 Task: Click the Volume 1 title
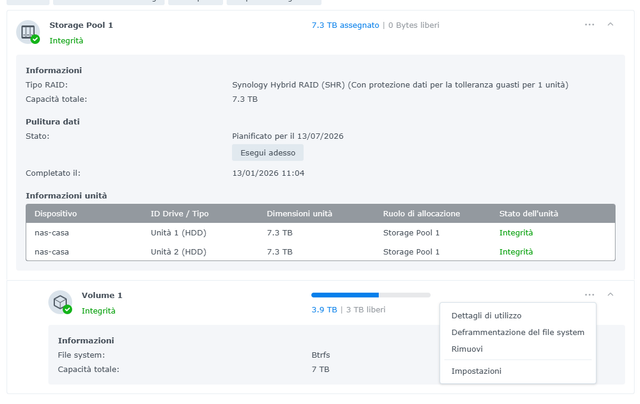coord(102,295)
